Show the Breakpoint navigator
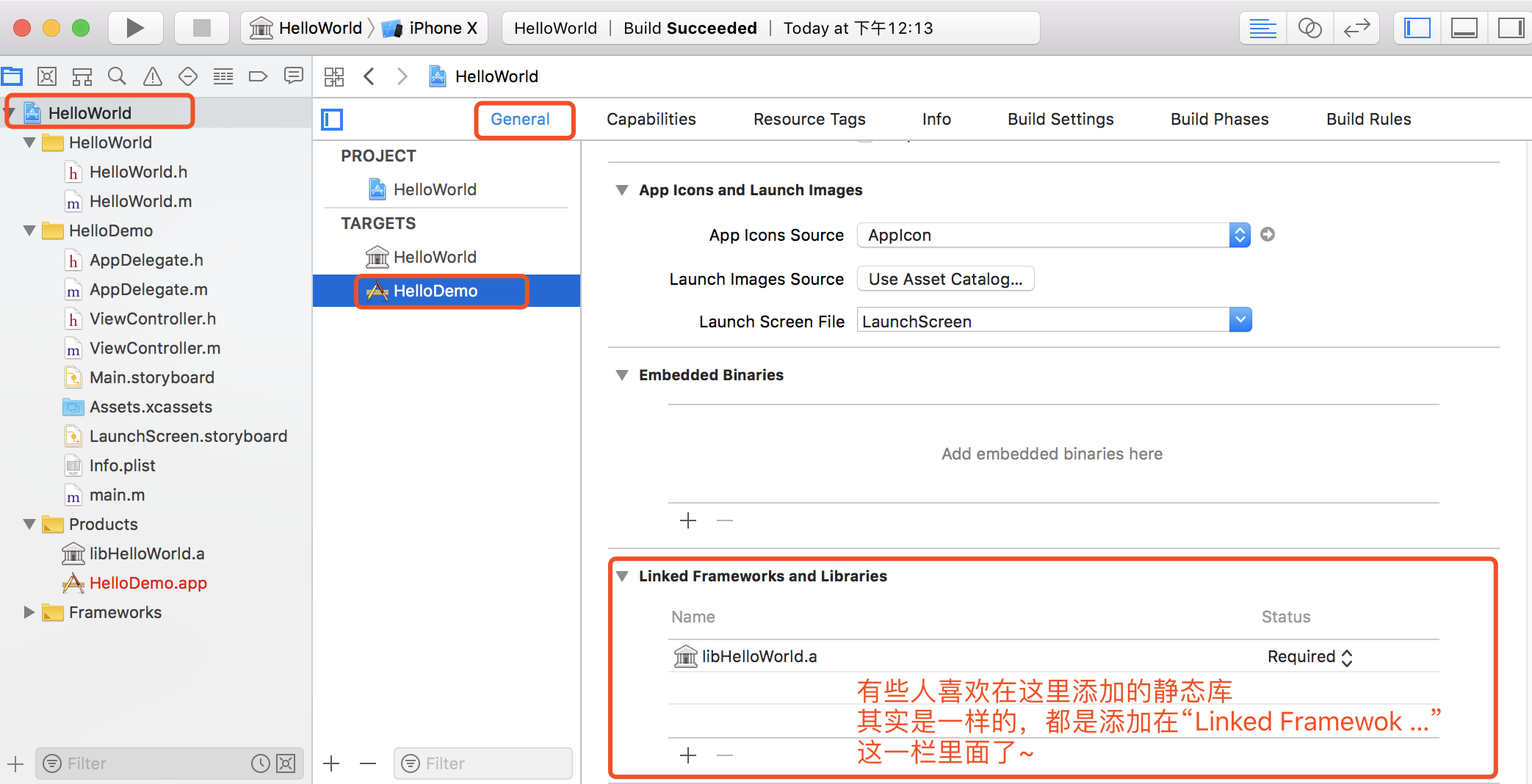This screenshot has width=1532, height=784. [259, 76]
